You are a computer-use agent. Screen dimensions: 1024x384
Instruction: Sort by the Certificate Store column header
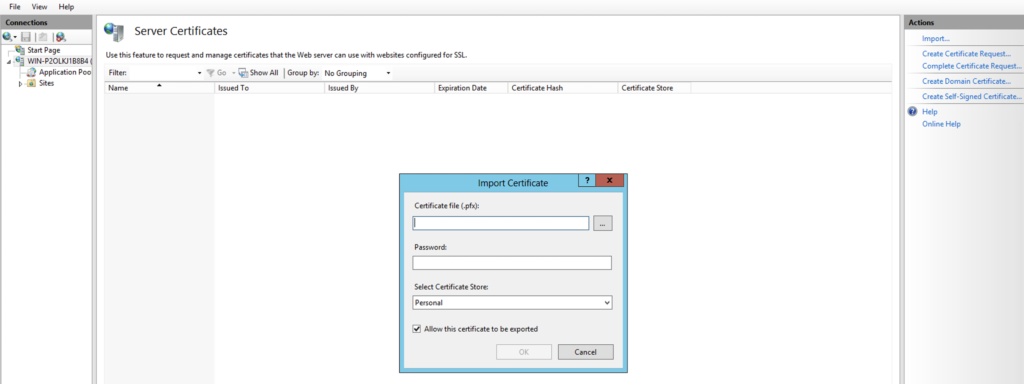tap(654, 88)
